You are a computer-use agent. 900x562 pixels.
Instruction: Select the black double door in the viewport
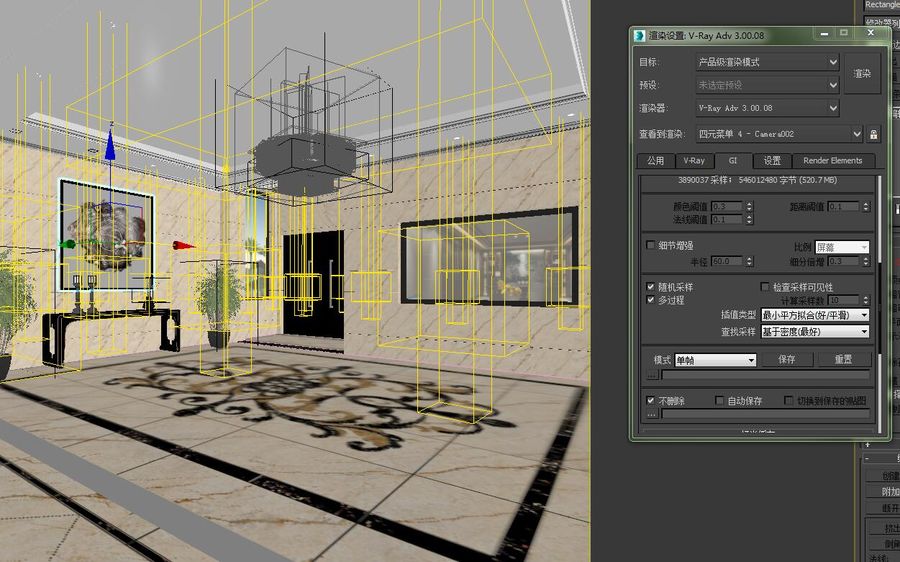click(313, 285)
